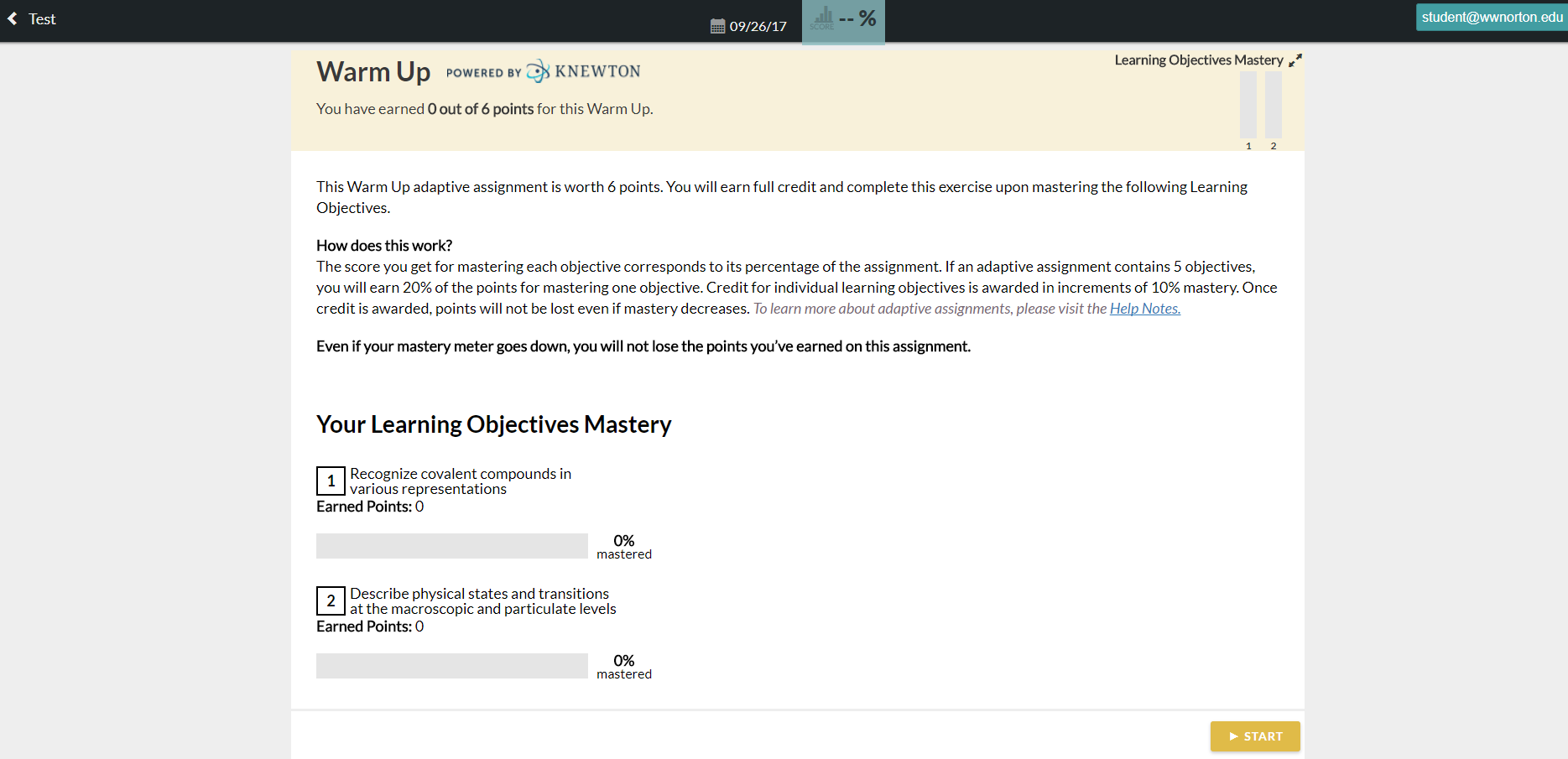Click the objective 1 number box

(x=331, y=481)
